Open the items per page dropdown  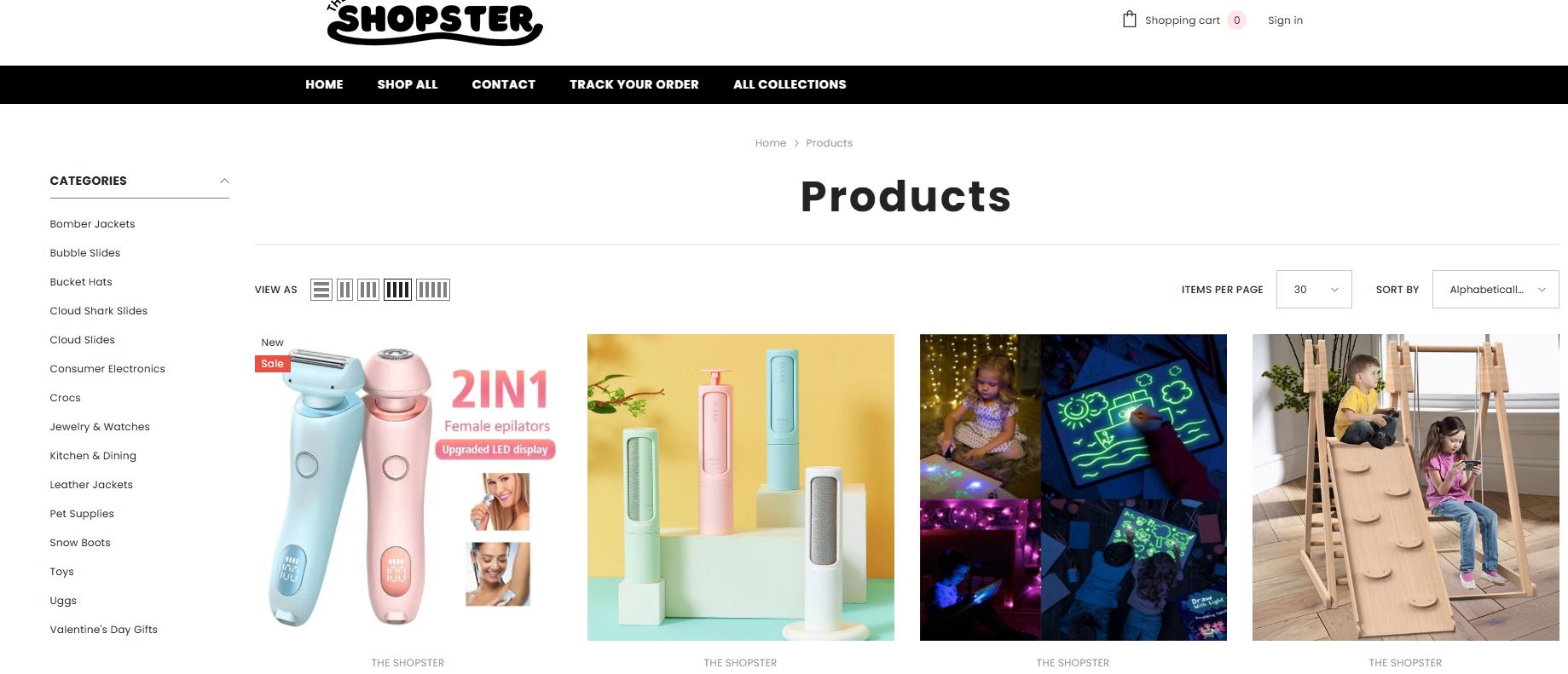1314,290
